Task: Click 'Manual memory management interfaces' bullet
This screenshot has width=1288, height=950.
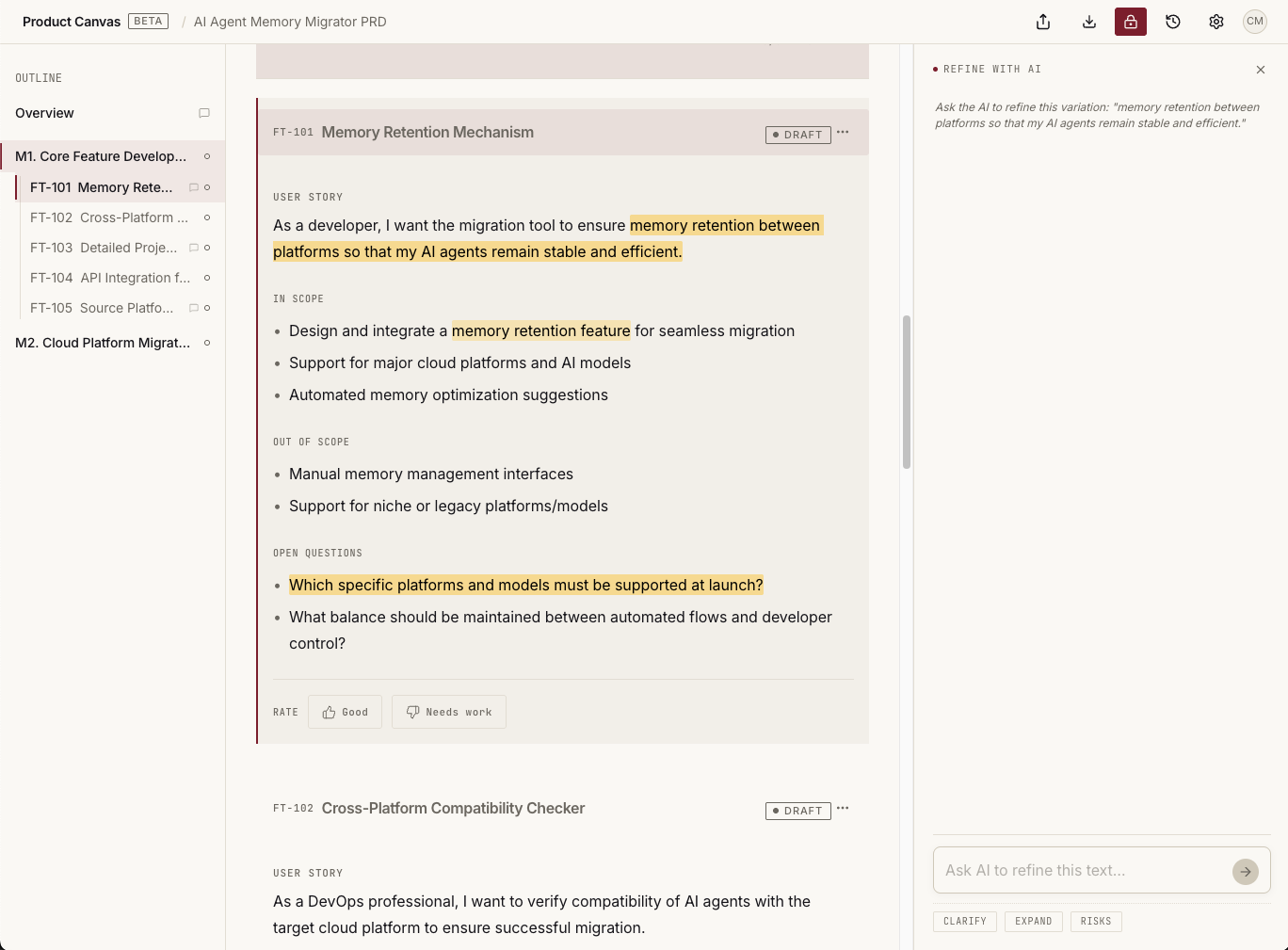Action: 431,474
